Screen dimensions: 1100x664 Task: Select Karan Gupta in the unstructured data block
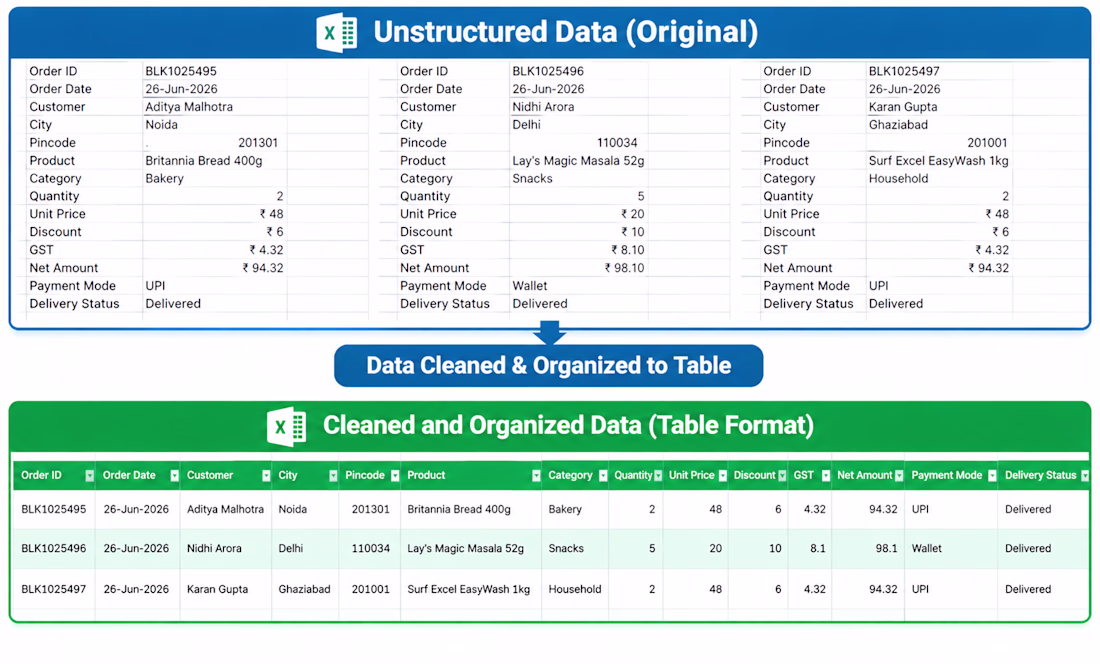point(903,107)
